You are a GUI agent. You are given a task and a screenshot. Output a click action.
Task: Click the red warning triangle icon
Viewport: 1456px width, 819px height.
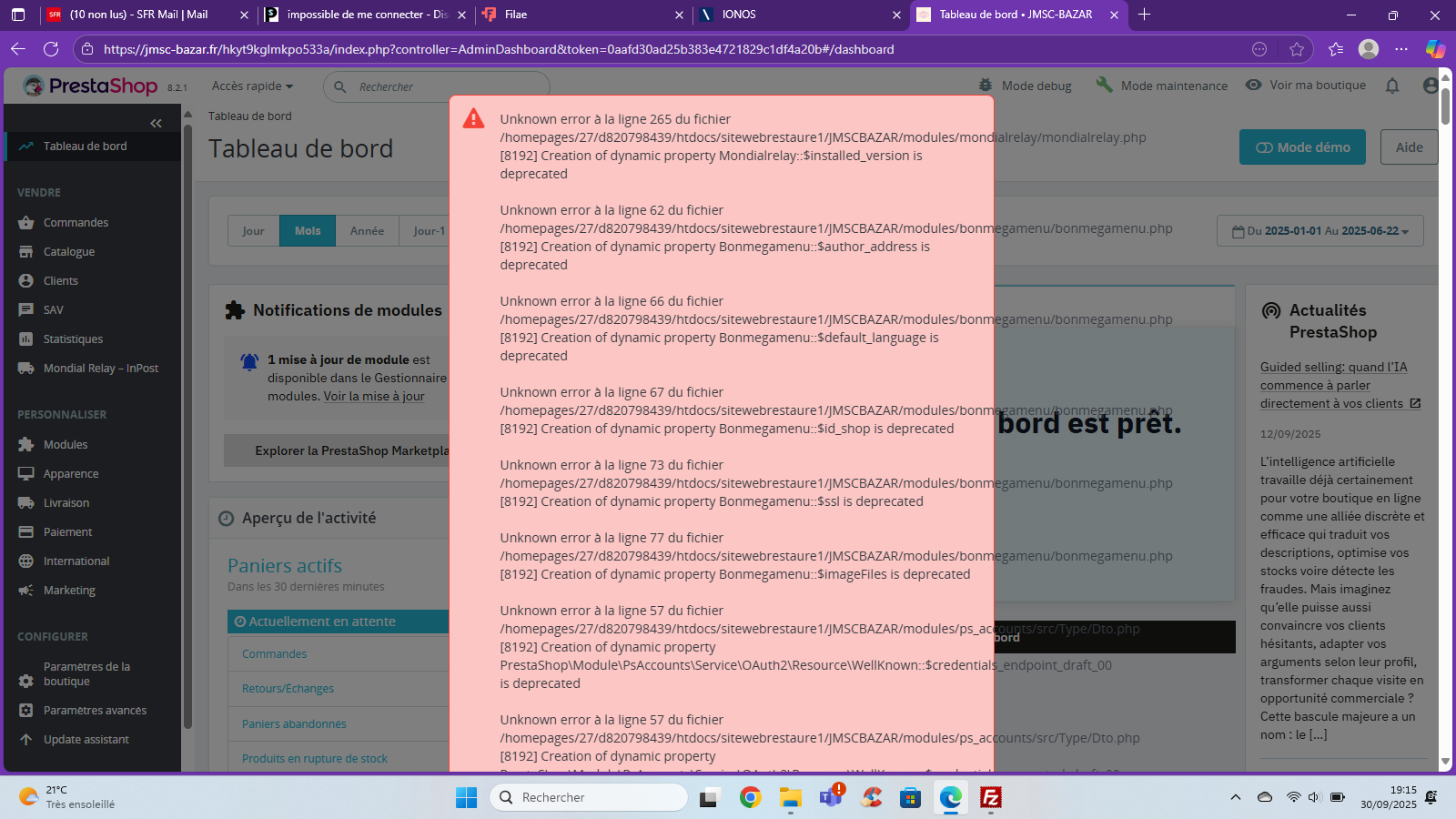pos(473,118)
